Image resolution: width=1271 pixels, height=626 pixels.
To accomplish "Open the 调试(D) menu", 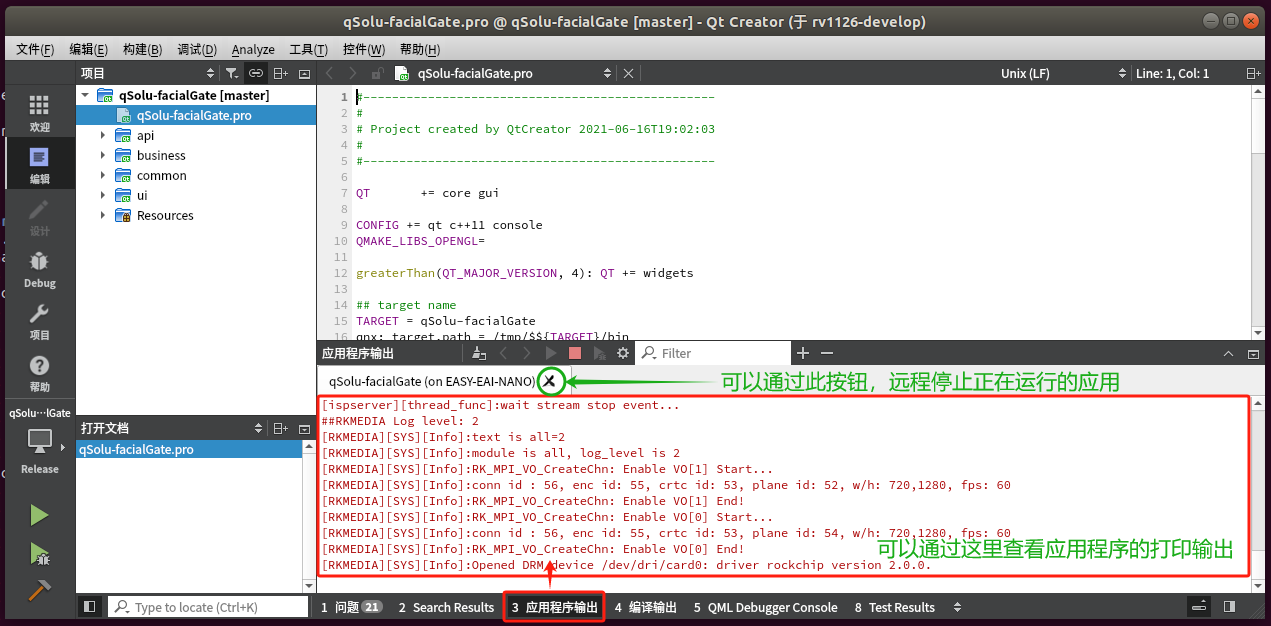I will (196, 49).
